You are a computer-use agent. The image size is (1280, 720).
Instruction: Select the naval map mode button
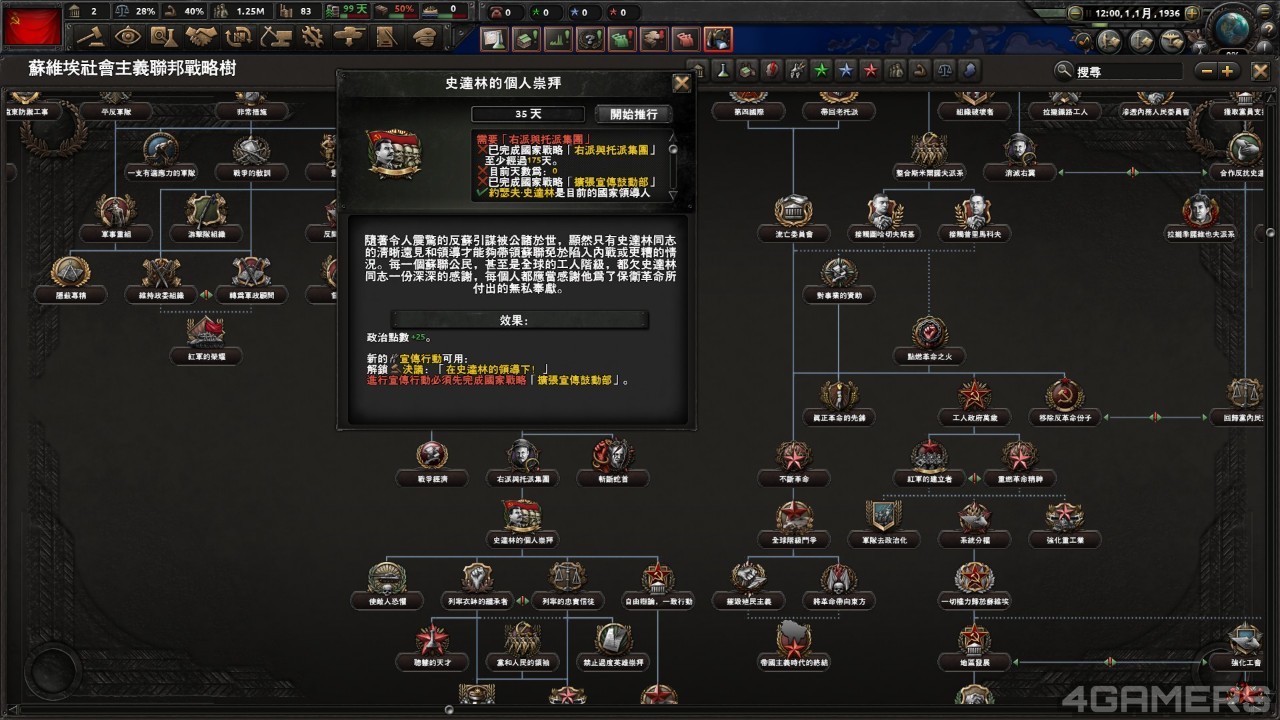pos(1142,41)
